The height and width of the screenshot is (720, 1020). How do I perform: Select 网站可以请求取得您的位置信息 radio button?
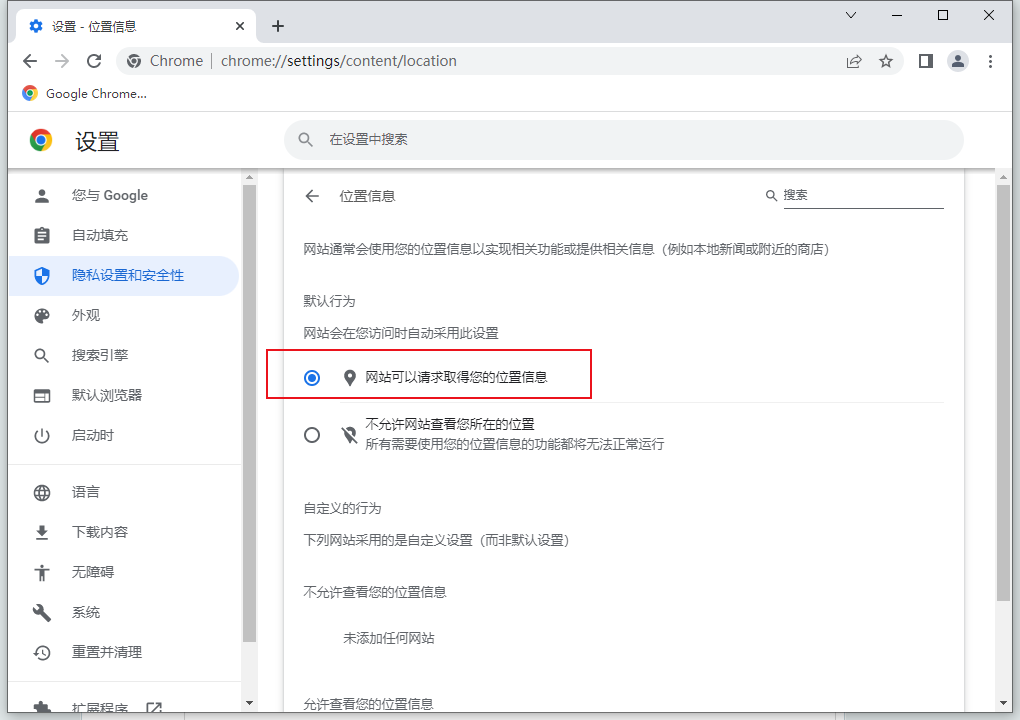(x=312, y=377)
